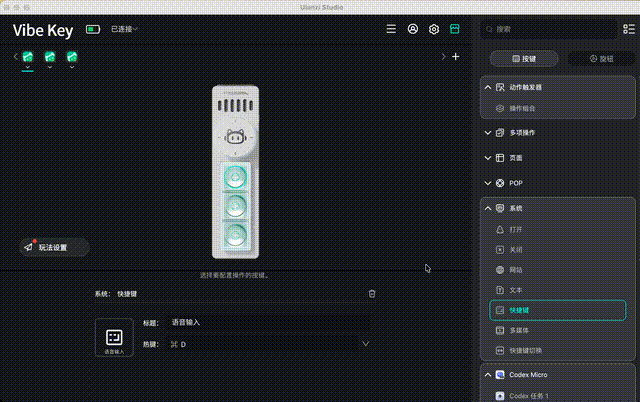Viewport: 640px width, 402px height.
Task: Toggle the list view icon beside search
Action: pyautogui.click(x=629, y=29)
